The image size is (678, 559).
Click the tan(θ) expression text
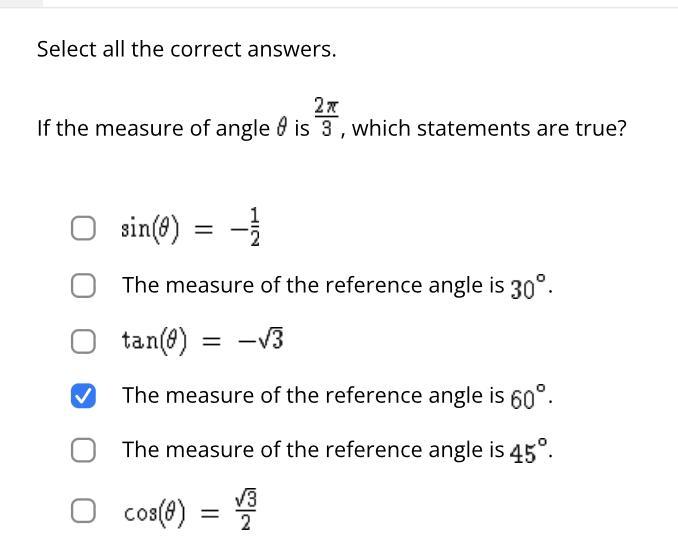(154, 341)
